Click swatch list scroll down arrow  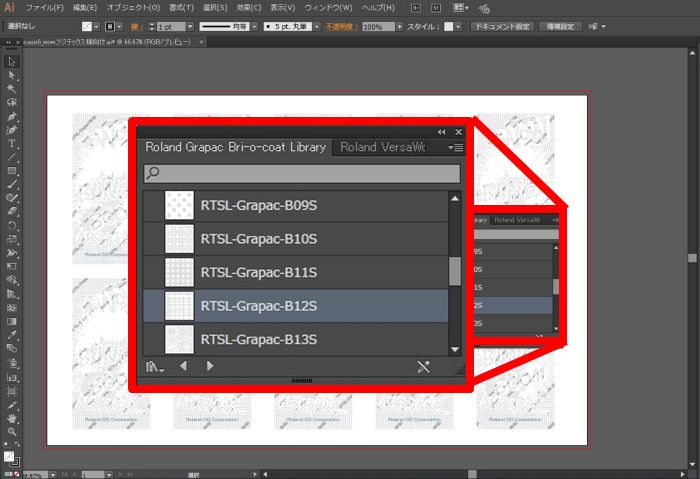[454, 350]
